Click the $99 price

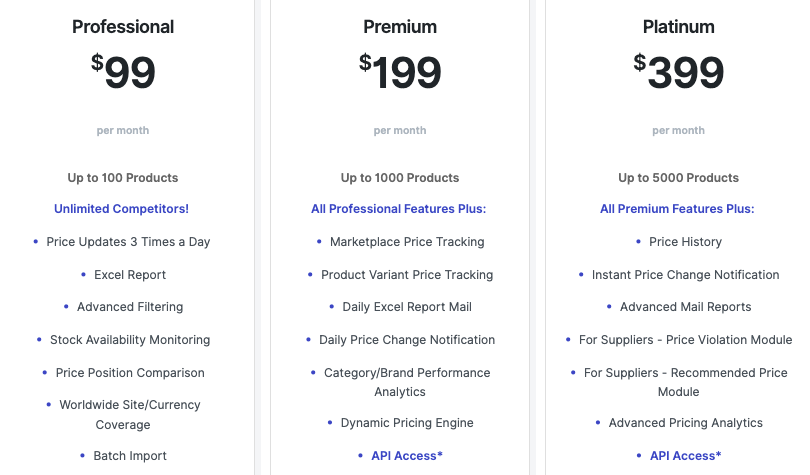(123, 71)
